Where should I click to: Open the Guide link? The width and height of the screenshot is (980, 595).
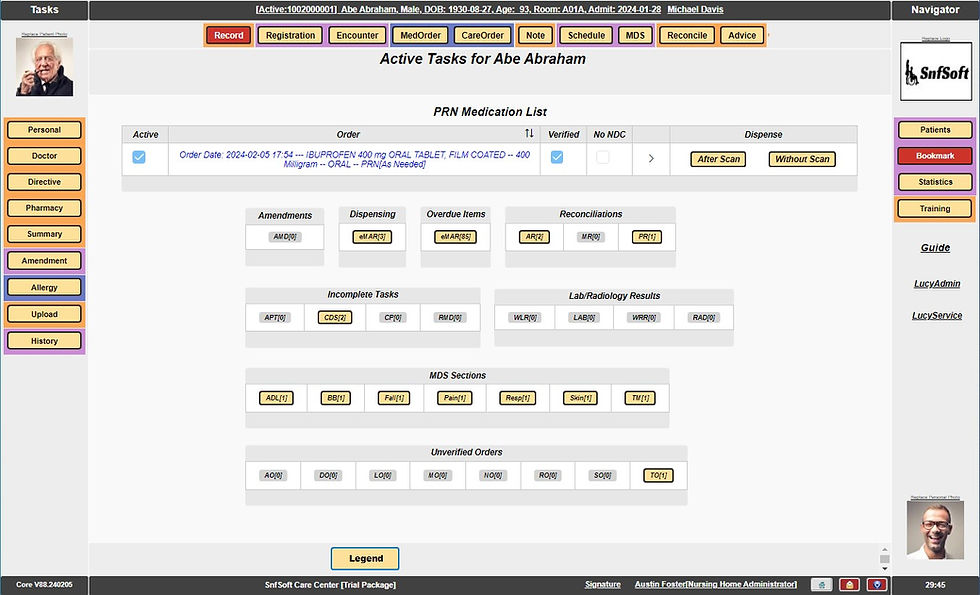[x=935, y=248]
